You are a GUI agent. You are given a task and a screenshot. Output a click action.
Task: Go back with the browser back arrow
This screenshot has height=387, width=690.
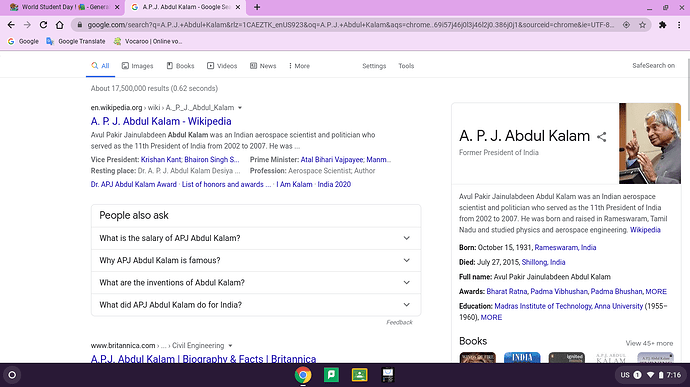[11, 25]
